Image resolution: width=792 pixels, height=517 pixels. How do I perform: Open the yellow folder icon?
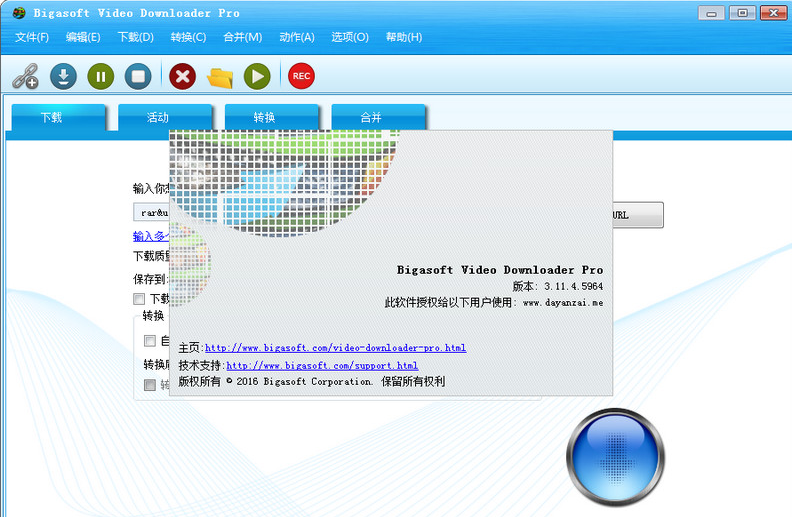pyautogui.click(x=220, y=77)
